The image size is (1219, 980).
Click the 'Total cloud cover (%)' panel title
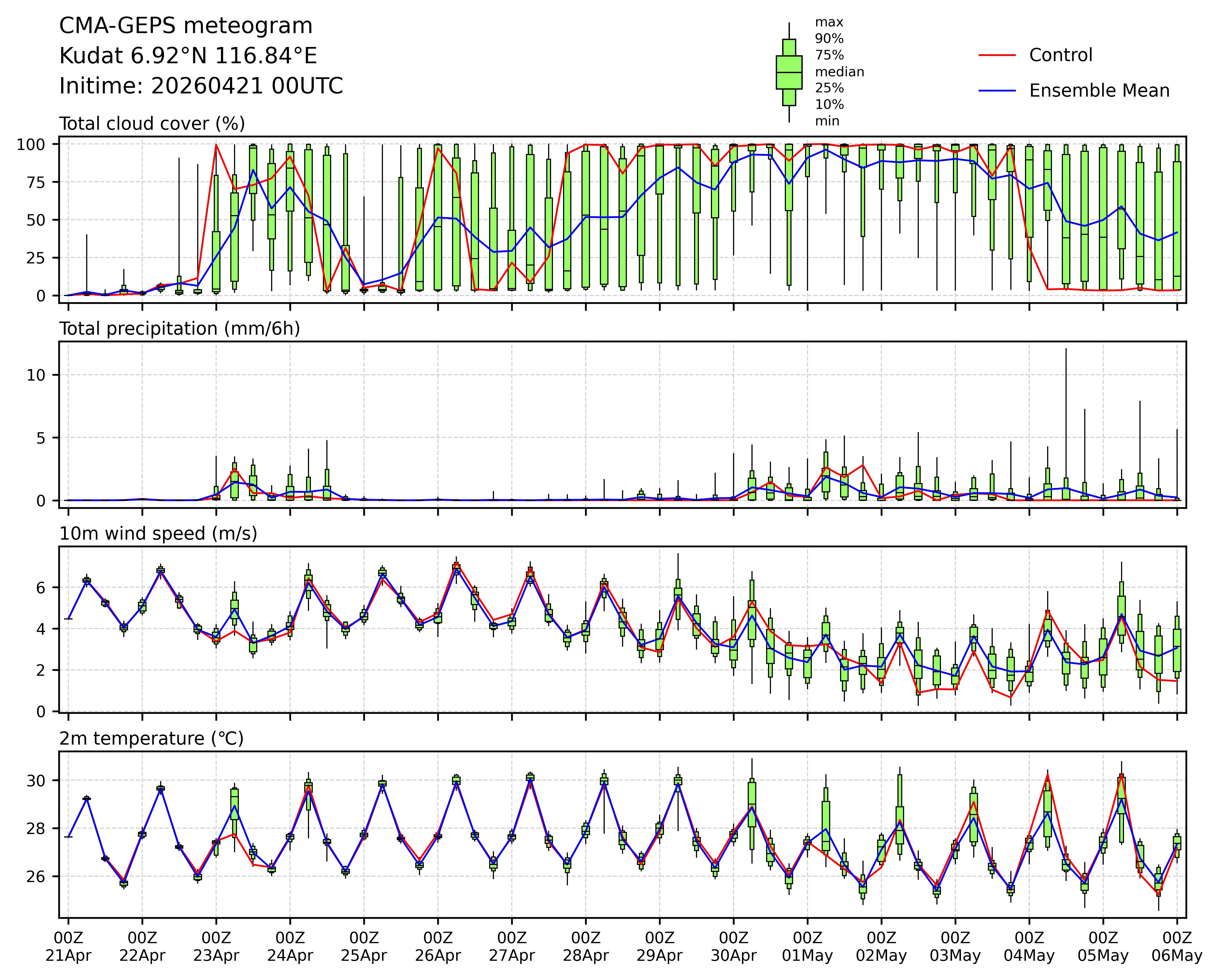coord(152,124)
